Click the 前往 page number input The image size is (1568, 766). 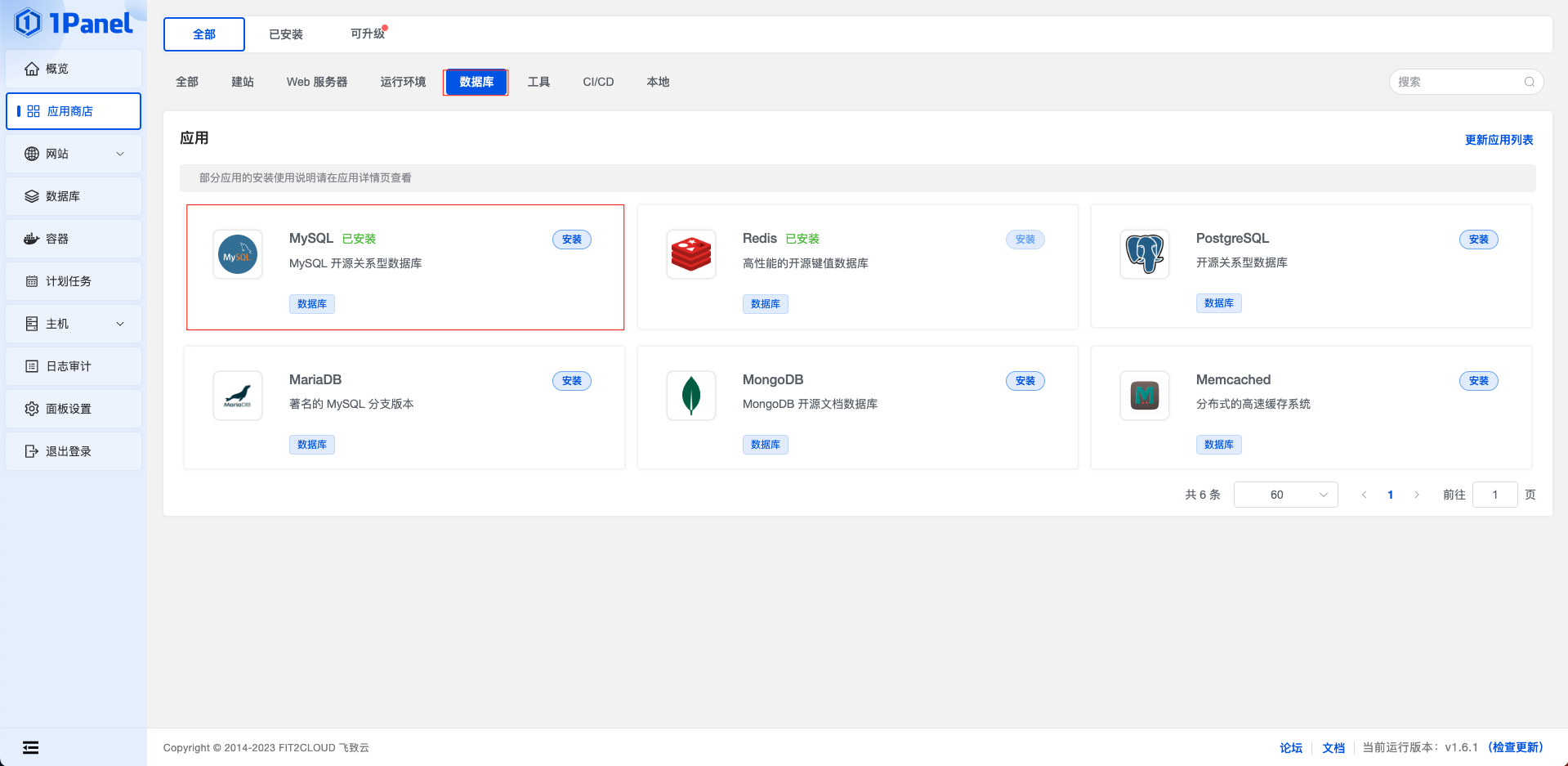click(x=1494, y=495)
